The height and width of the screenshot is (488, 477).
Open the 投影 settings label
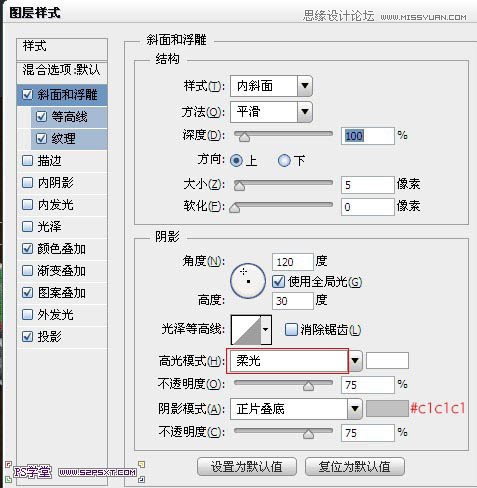[x=49, y=337]
